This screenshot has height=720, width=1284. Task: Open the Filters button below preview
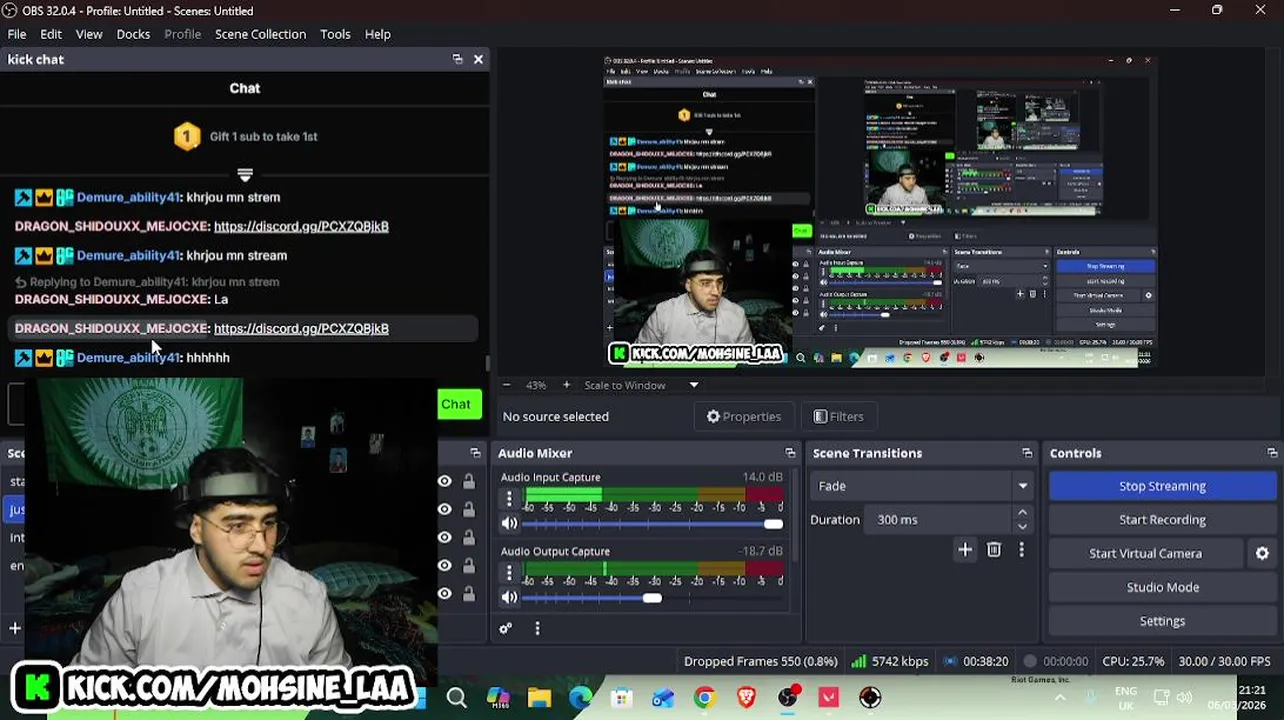coord(838,416)
